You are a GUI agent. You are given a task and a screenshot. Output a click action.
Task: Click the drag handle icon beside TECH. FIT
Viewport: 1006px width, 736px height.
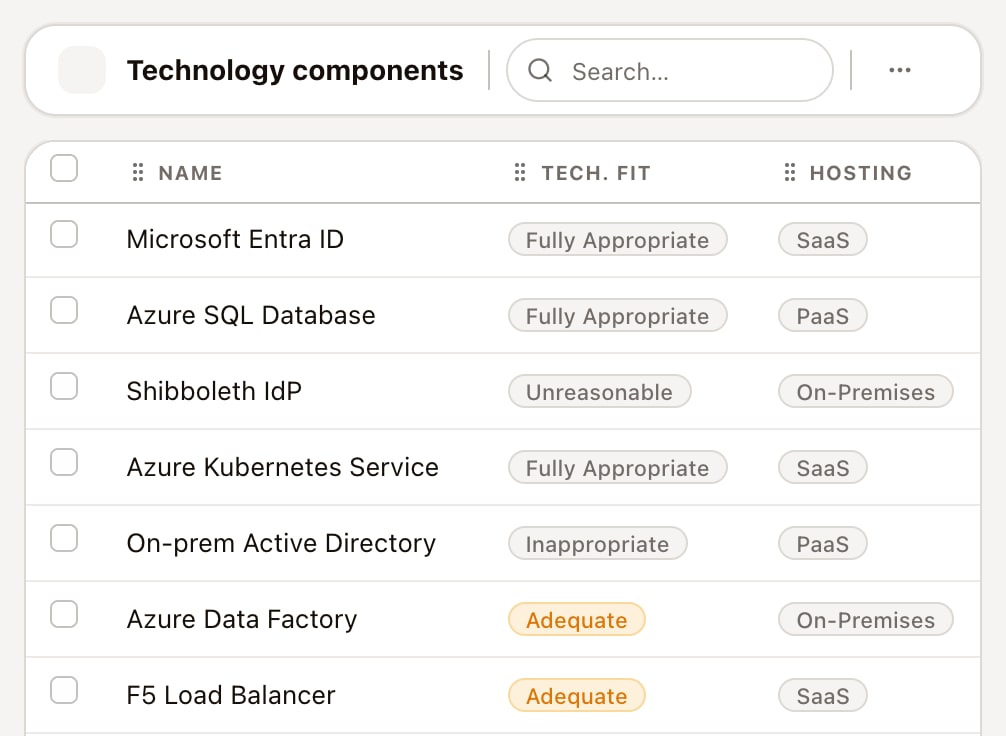(x=520, y=172)
